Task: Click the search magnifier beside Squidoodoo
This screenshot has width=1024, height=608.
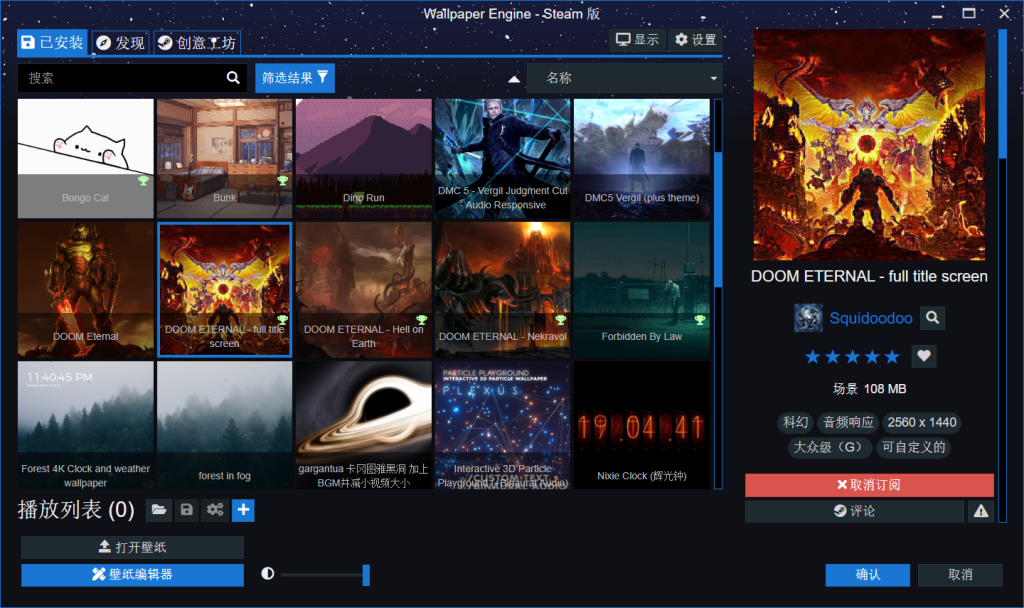Action: [932, 318]
